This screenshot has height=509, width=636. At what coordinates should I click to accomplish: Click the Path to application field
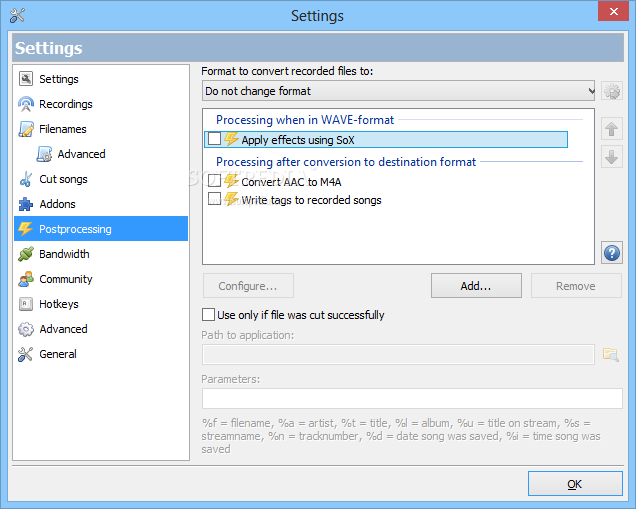pos(398,355)
